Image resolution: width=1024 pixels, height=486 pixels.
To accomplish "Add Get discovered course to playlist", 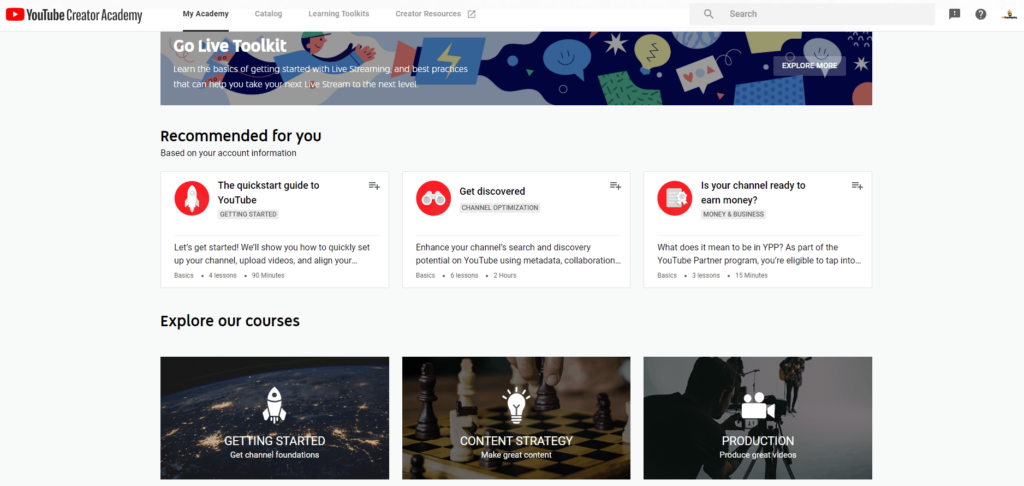I will [x=615, y=186].
